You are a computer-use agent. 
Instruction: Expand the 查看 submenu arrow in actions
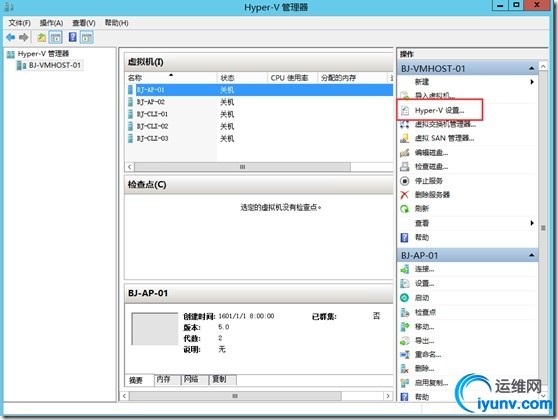click(x=532, y=223)
